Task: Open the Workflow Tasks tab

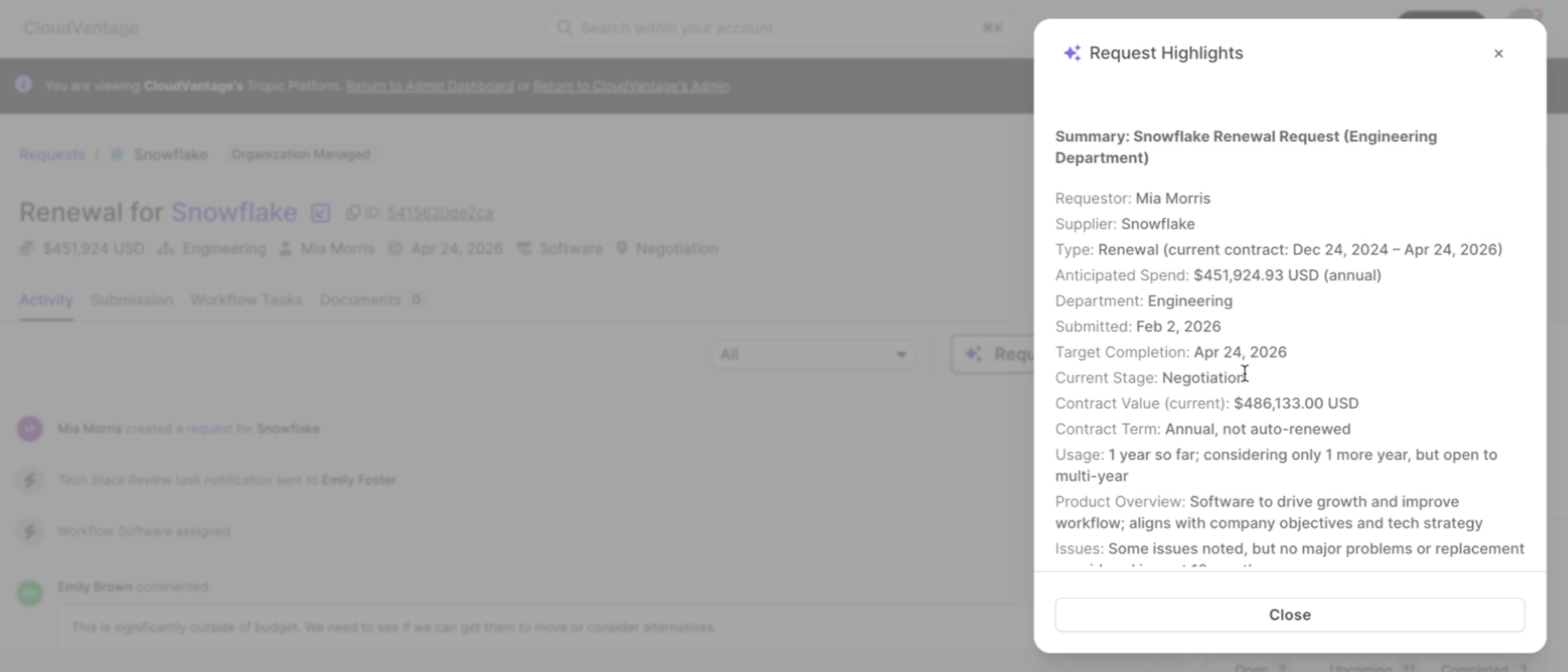Action: pos(247,300)
